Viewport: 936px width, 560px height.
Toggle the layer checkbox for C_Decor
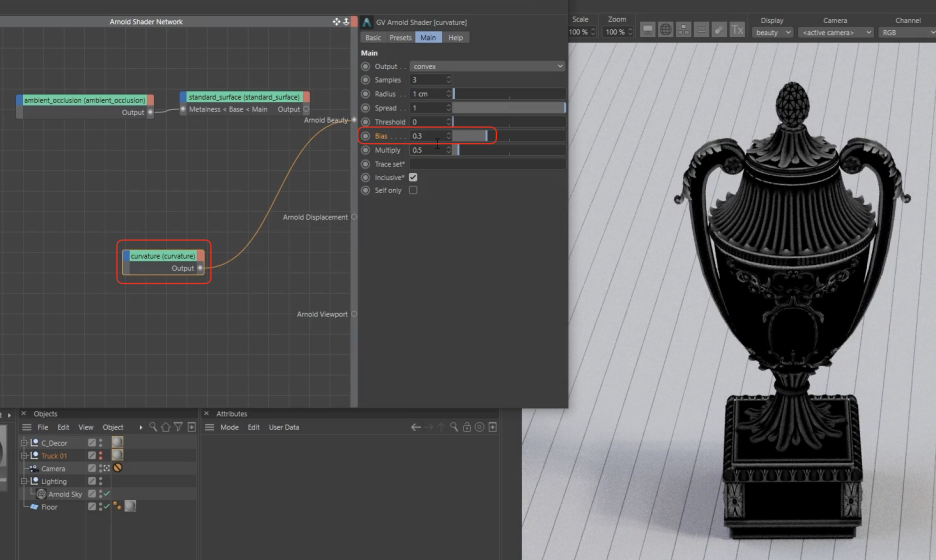(x=92, y=442)
